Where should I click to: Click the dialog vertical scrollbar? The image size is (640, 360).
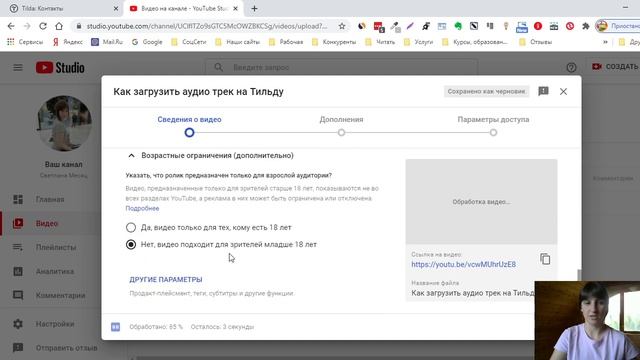(578, 275)
